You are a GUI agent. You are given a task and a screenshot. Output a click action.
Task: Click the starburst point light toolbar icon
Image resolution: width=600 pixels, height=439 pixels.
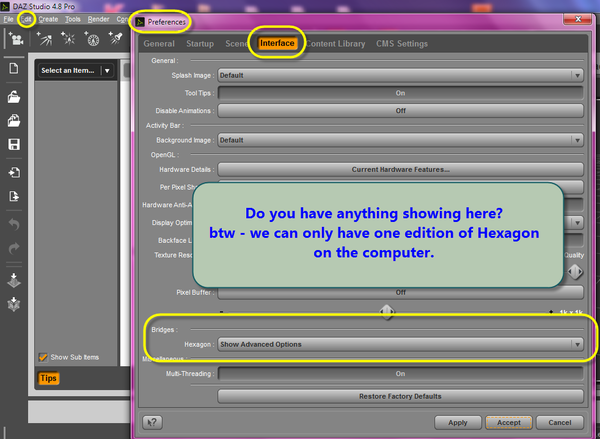click(x=68, y=39)
